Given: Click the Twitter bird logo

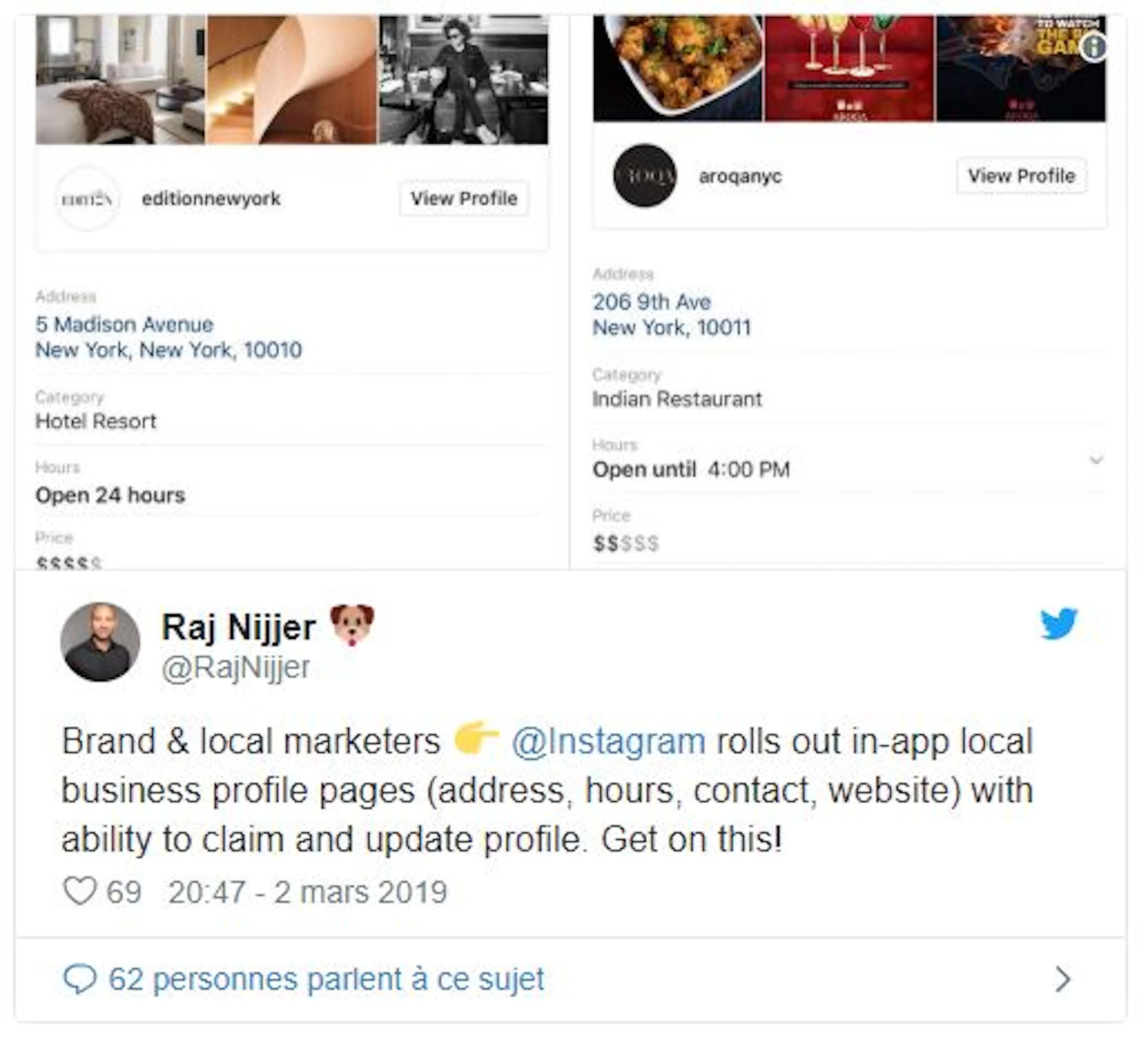Looking at the screenshot, I should click(x=1058, y=624).
